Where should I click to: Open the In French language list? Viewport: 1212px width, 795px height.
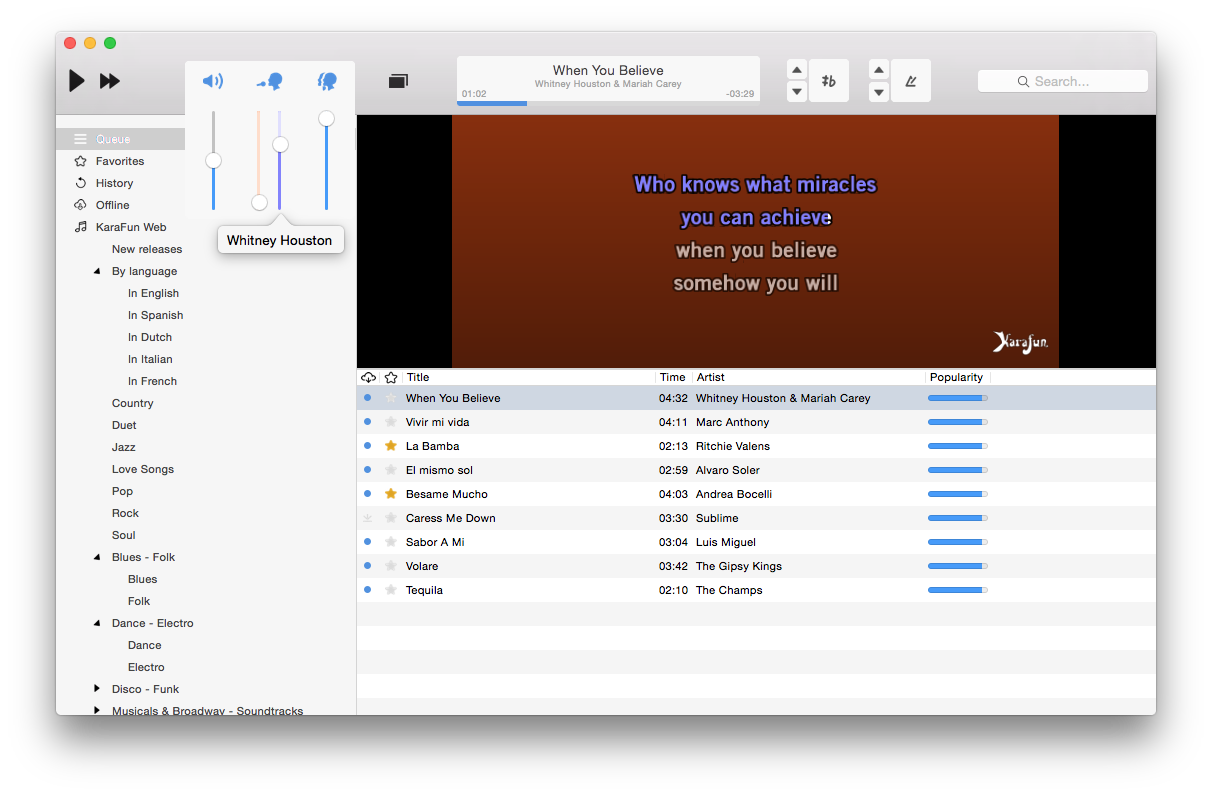pyautogui.click(x=152, y=381)
